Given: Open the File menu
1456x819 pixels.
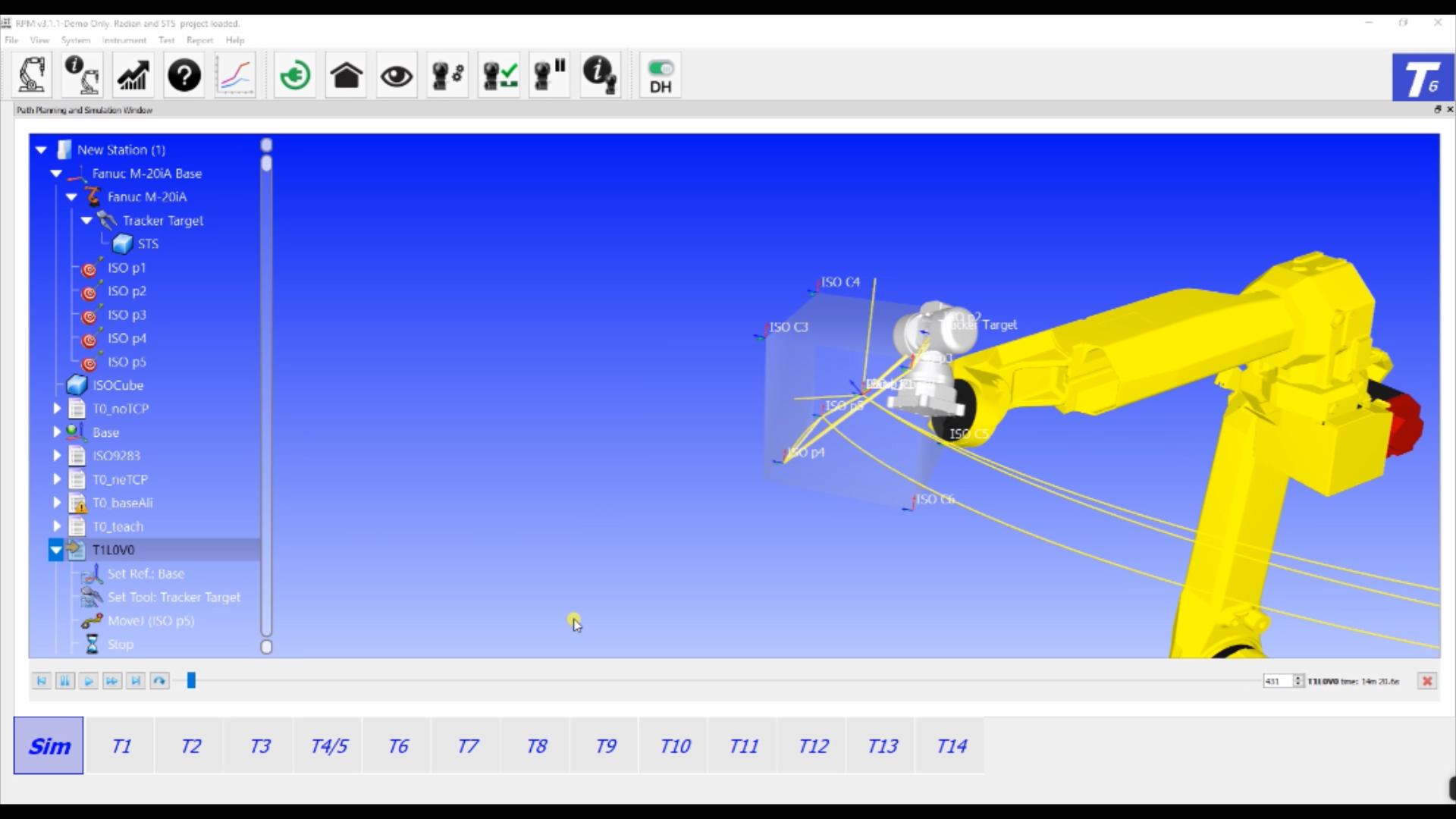Looking at the screenshot, I should pos(11,40).
